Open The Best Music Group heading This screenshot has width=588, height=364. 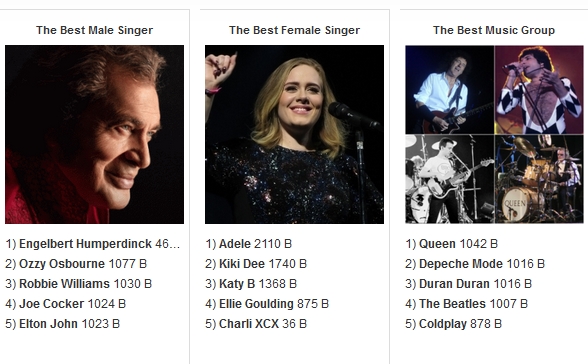point(494,30)
